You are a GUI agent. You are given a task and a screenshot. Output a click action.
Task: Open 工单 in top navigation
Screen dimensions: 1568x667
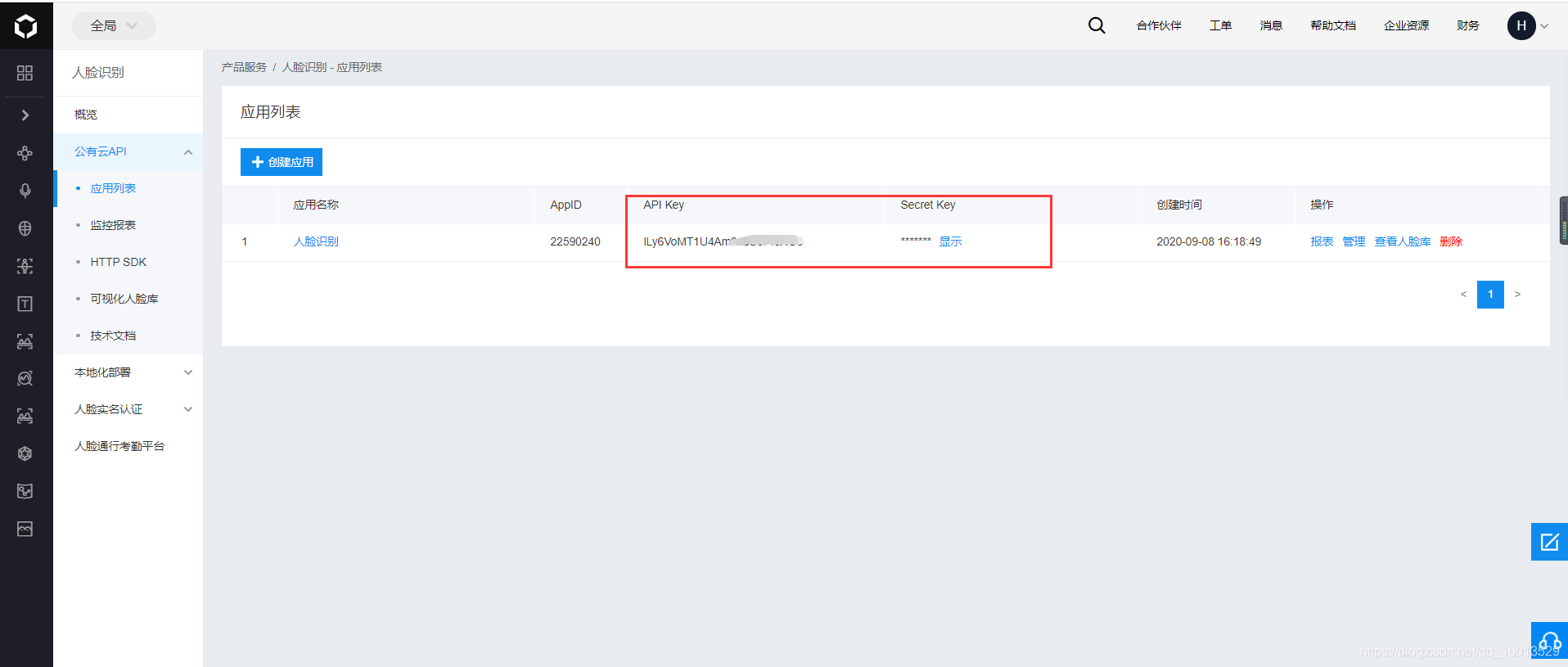click(1220, 25)
